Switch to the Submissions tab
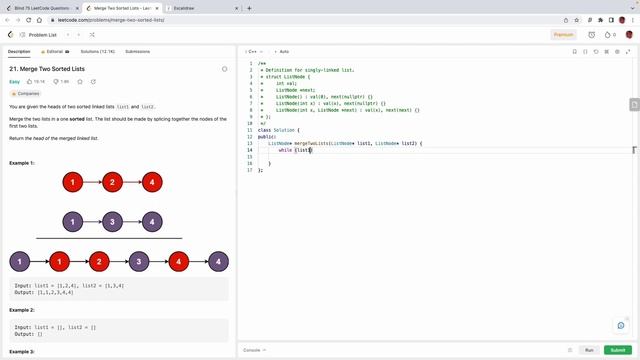The height and width of the screenshot is (360, 640). 138,52
